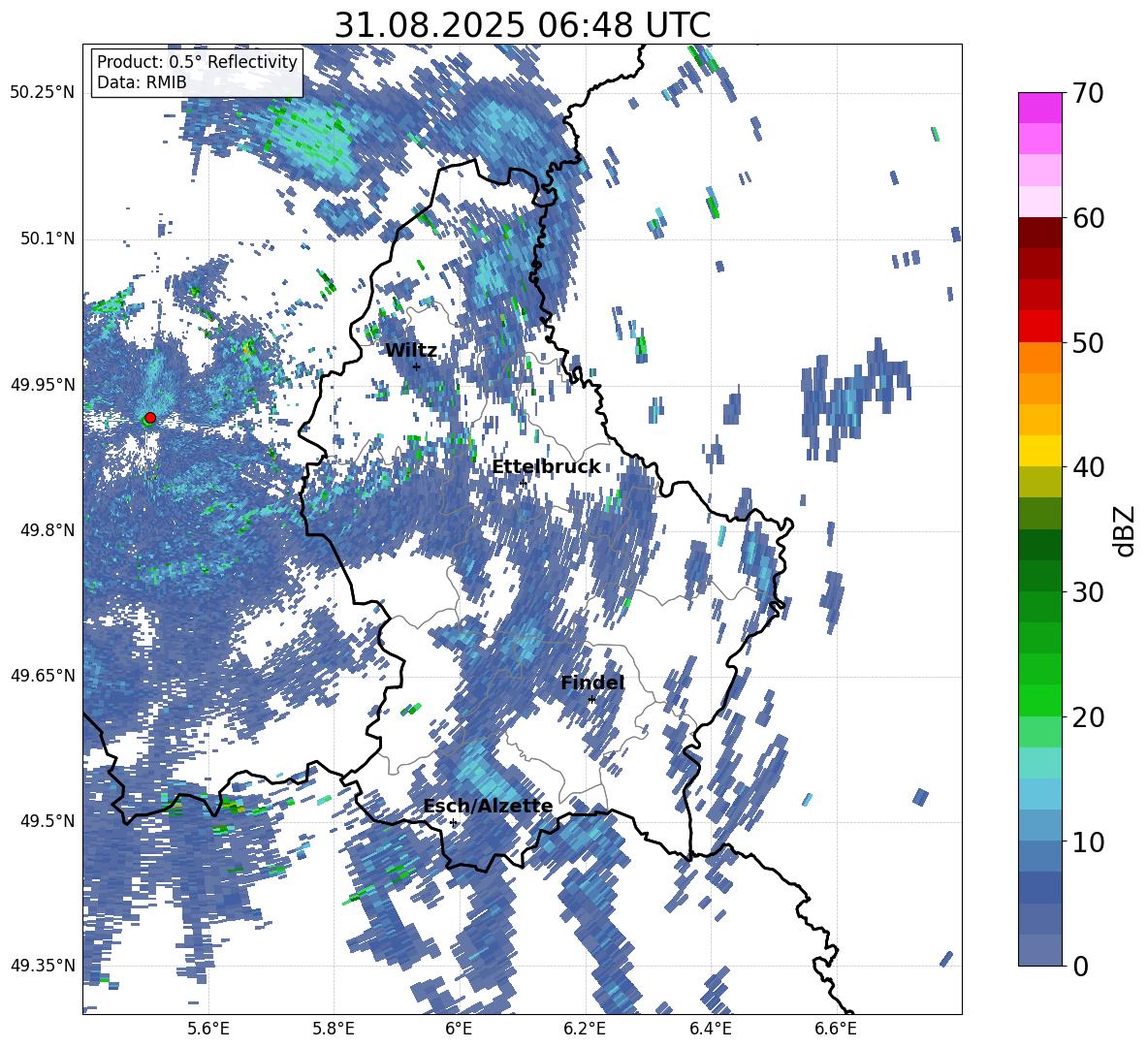Click the 6.2°E longitude label
This screenshot has width=1148, height=1048.
point(585,1029)
